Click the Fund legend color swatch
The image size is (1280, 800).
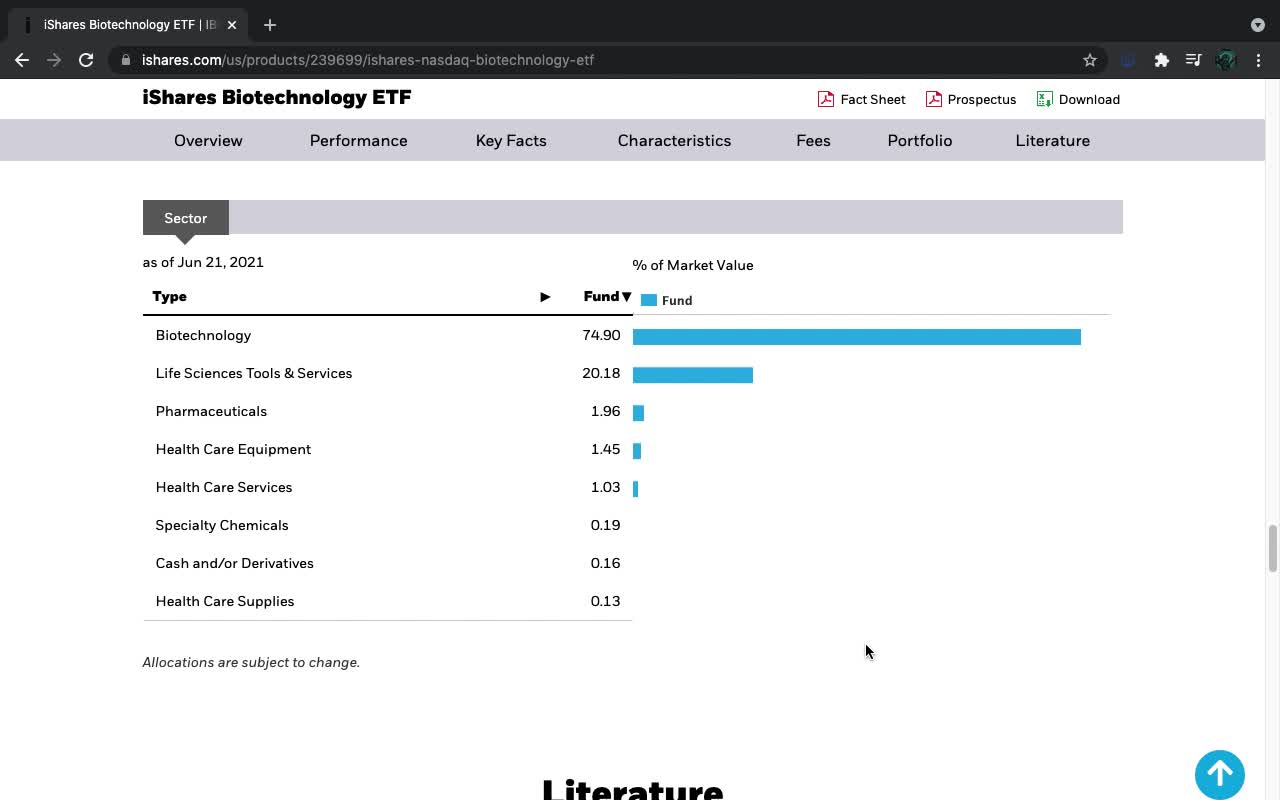click(649, 300)
